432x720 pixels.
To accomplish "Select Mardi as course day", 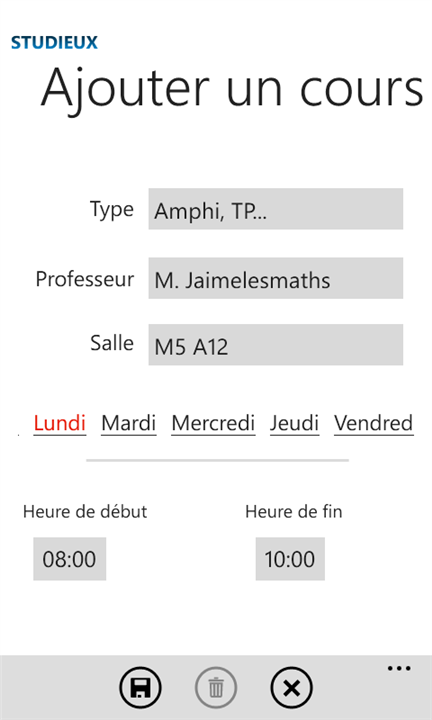I will [x=129, y=423].
